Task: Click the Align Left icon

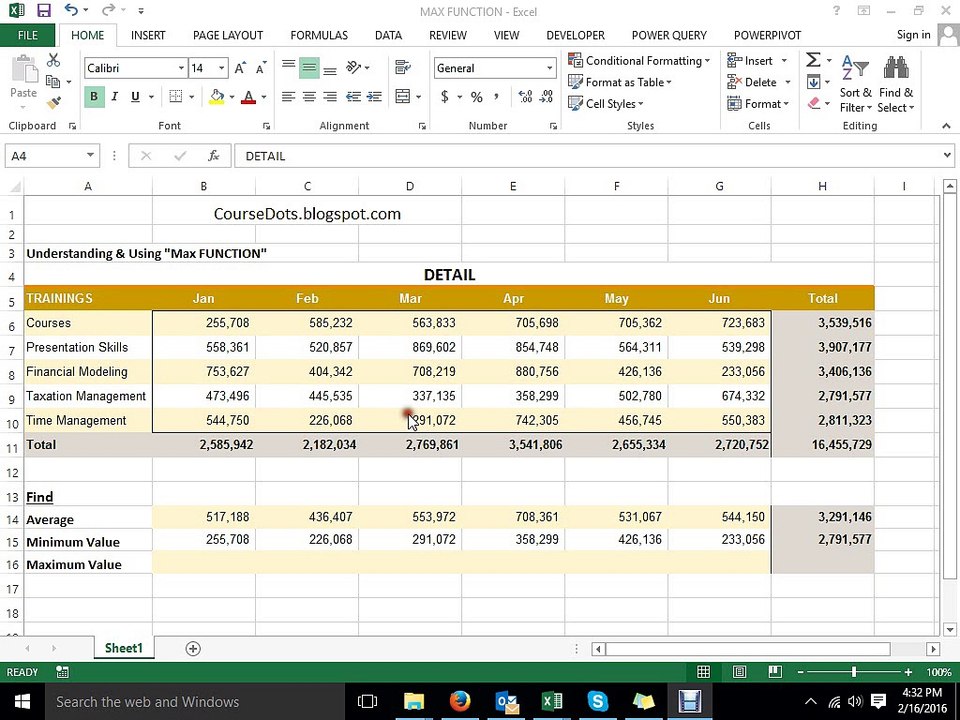Action: [288, 97]
